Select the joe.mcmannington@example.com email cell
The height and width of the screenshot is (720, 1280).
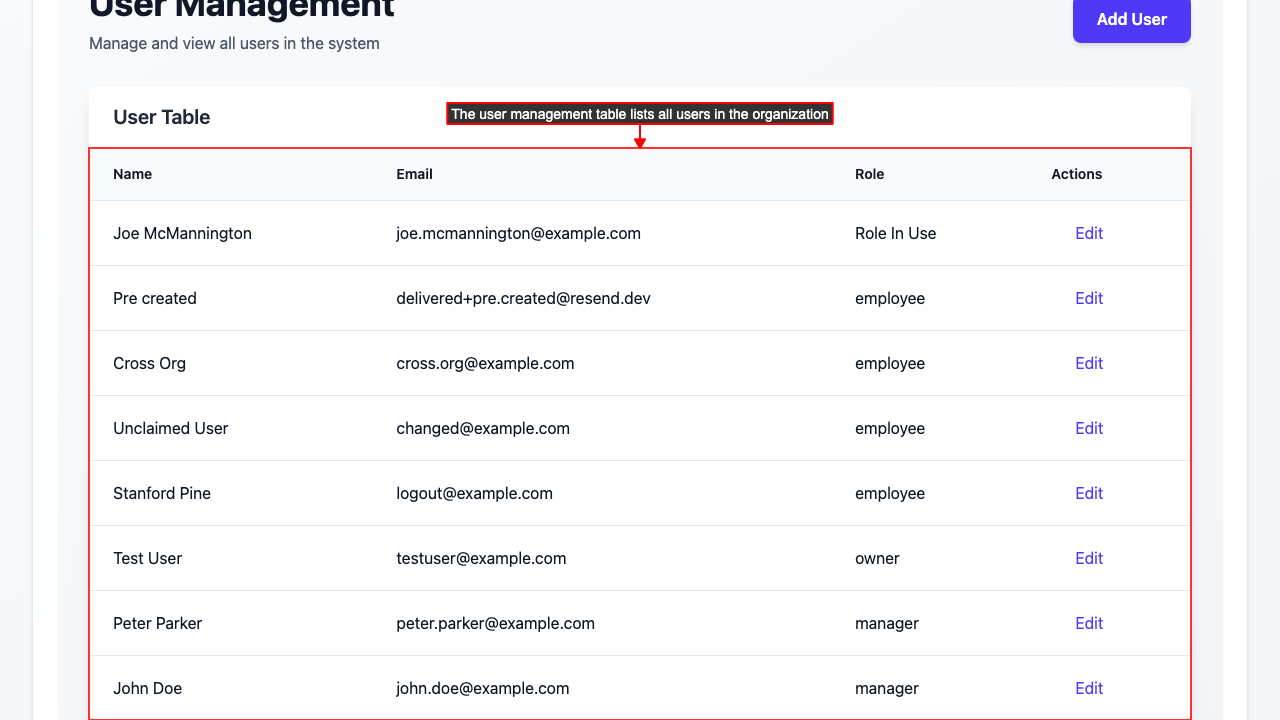point(518,233)
